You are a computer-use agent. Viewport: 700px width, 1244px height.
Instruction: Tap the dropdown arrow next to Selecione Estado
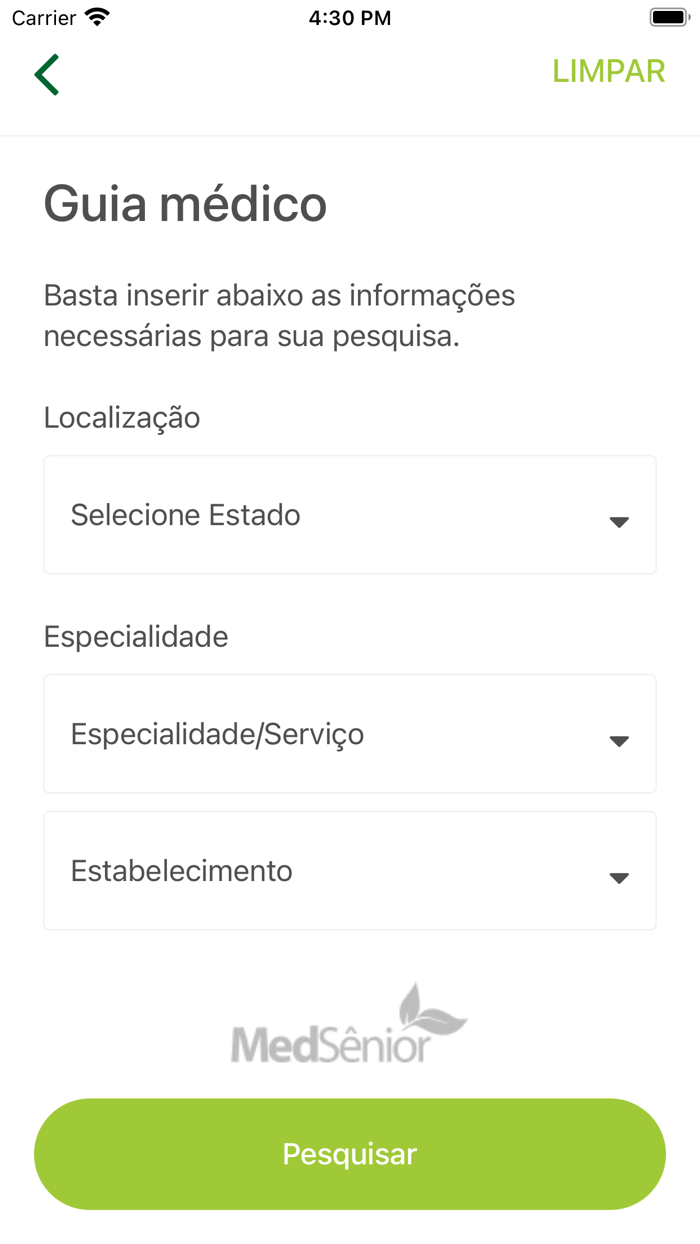tap(620, 520)
